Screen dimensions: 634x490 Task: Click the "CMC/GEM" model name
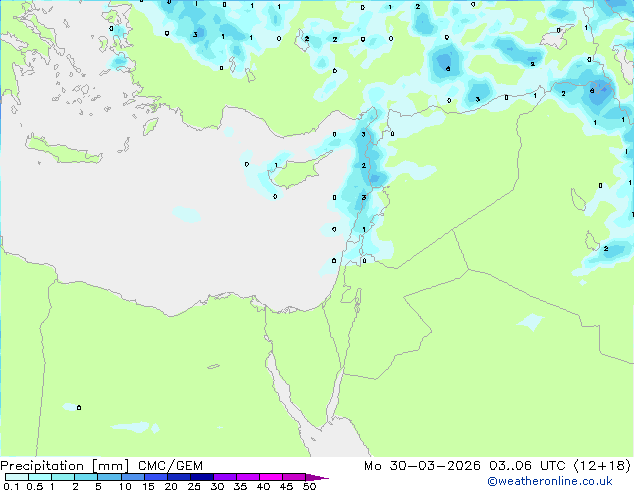coord(170,466)
